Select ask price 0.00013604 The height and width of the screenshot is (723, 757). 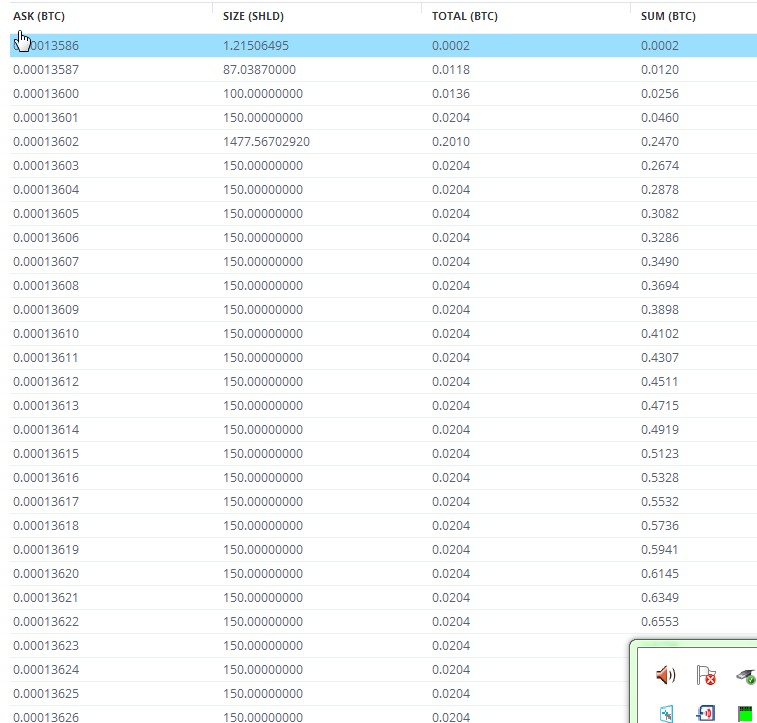46,190
